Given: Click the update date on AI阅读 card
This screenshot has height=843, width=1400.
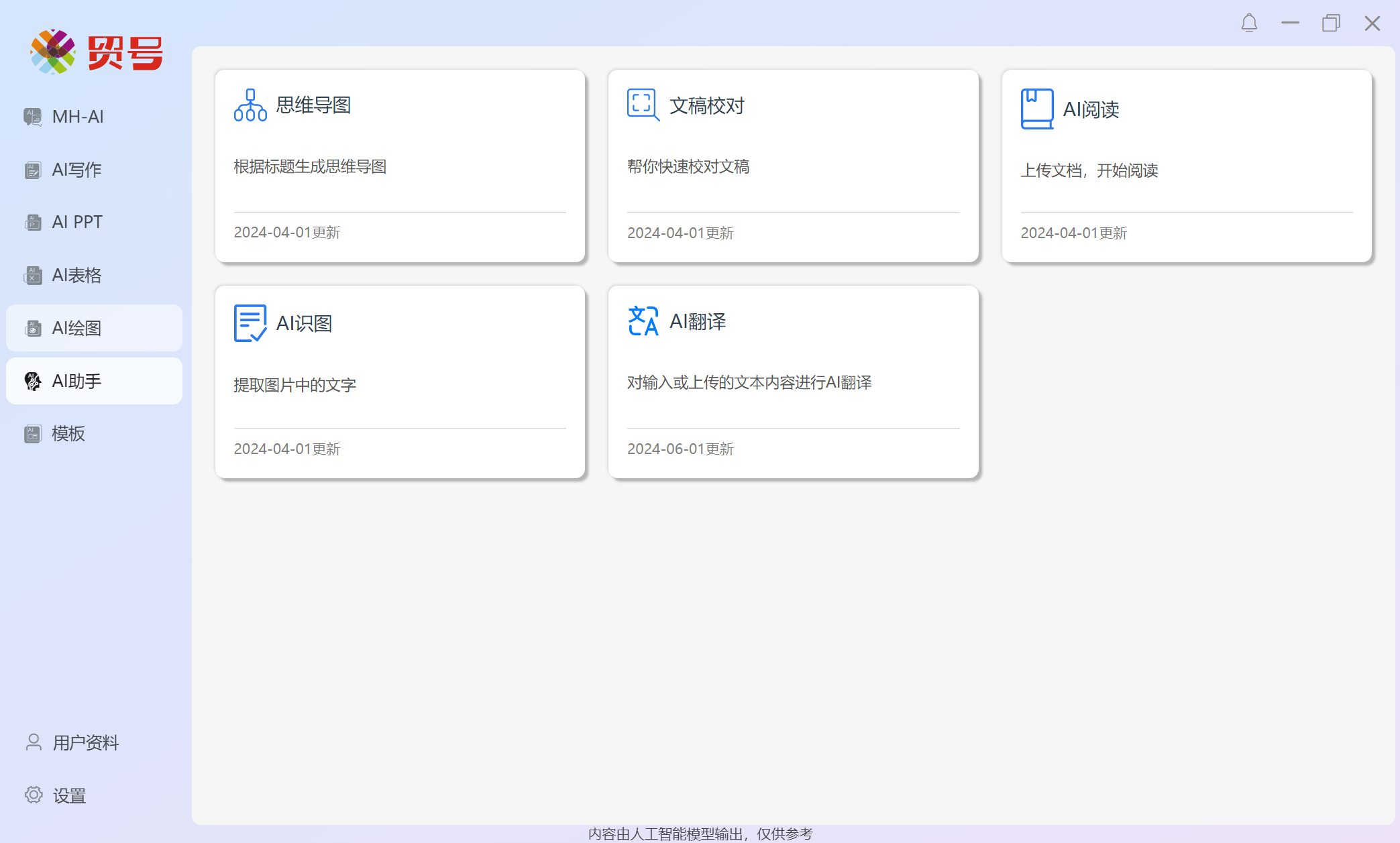Looking at the screenshot, I should click(x=1074, y=233).
